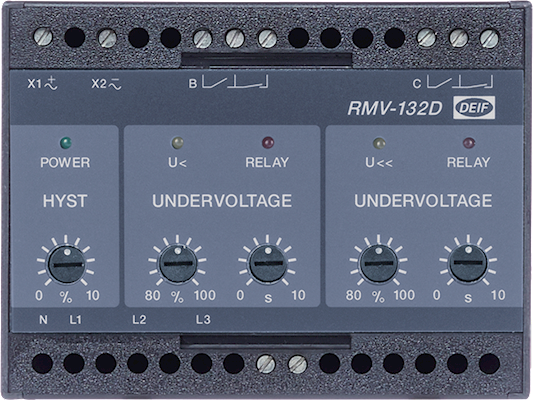Viewport: 533px width, 400px height.
Task: Click the RMV-132D model label
Action: tap(395, 108)
